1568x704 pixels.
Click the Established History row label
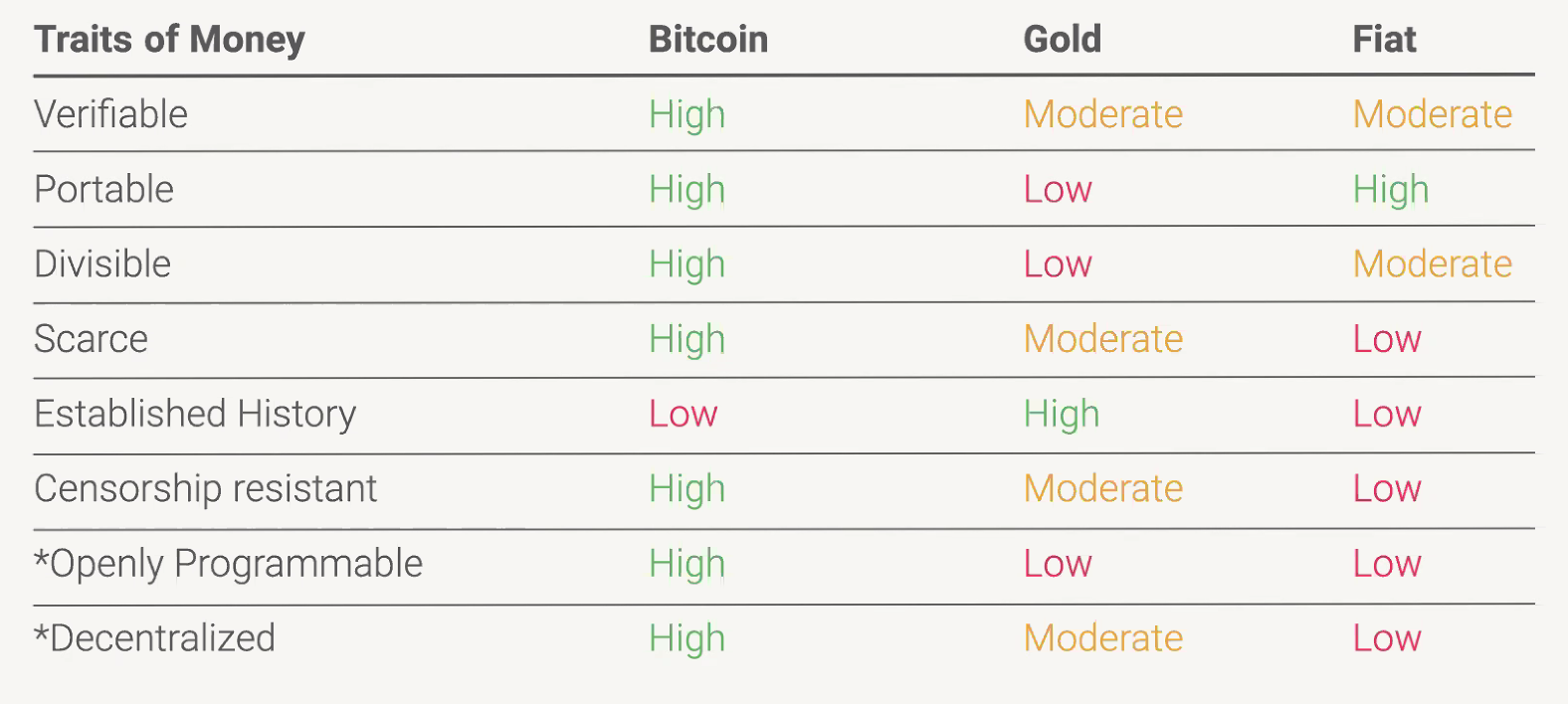(x=195, y=414)
